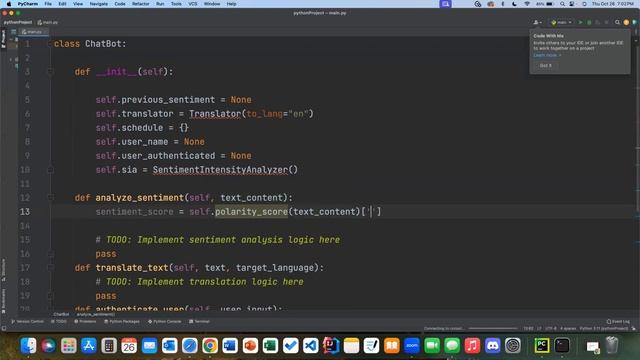Open Discord from the Dock
Image resolution: width=640 pixels, height=360 pixels.
(492, 346)
